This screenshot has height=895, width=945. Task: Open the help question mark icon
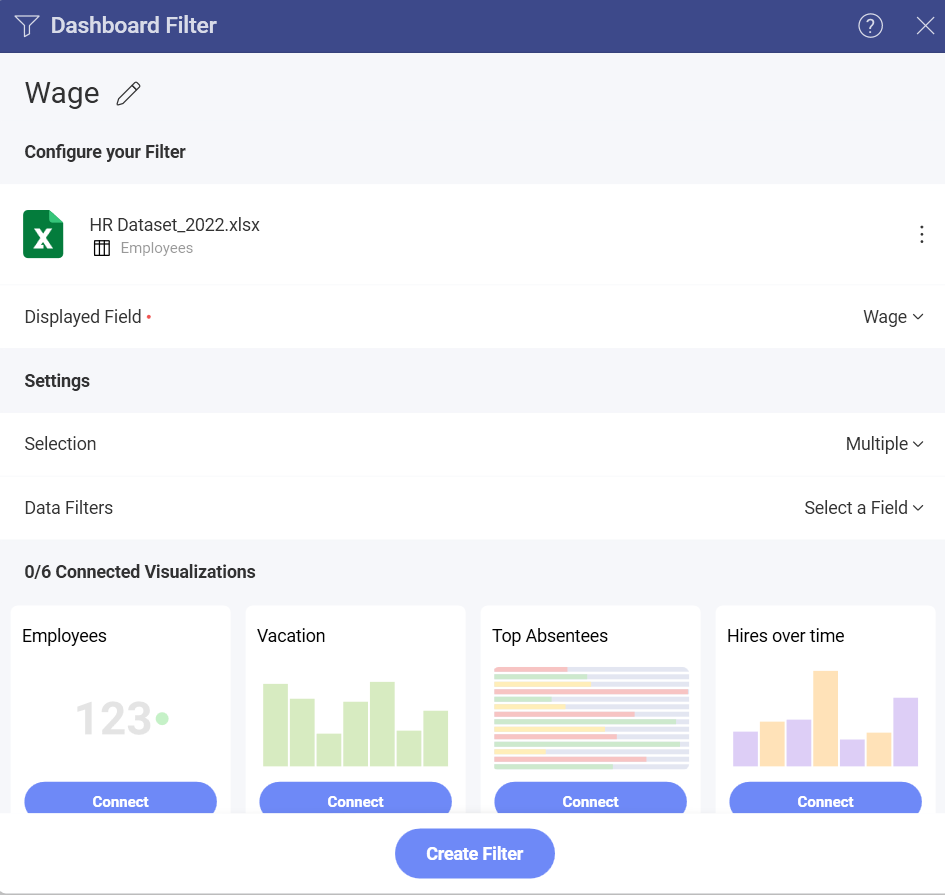point(870,26)
